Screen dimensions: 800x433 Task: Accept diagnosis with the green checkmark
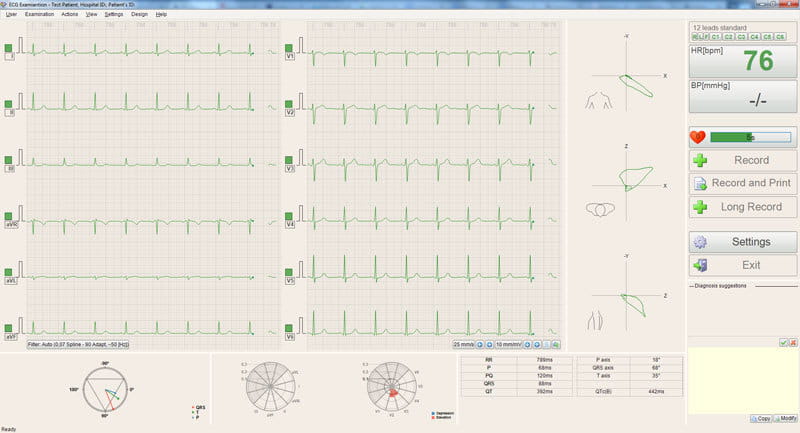coord(783,343)
